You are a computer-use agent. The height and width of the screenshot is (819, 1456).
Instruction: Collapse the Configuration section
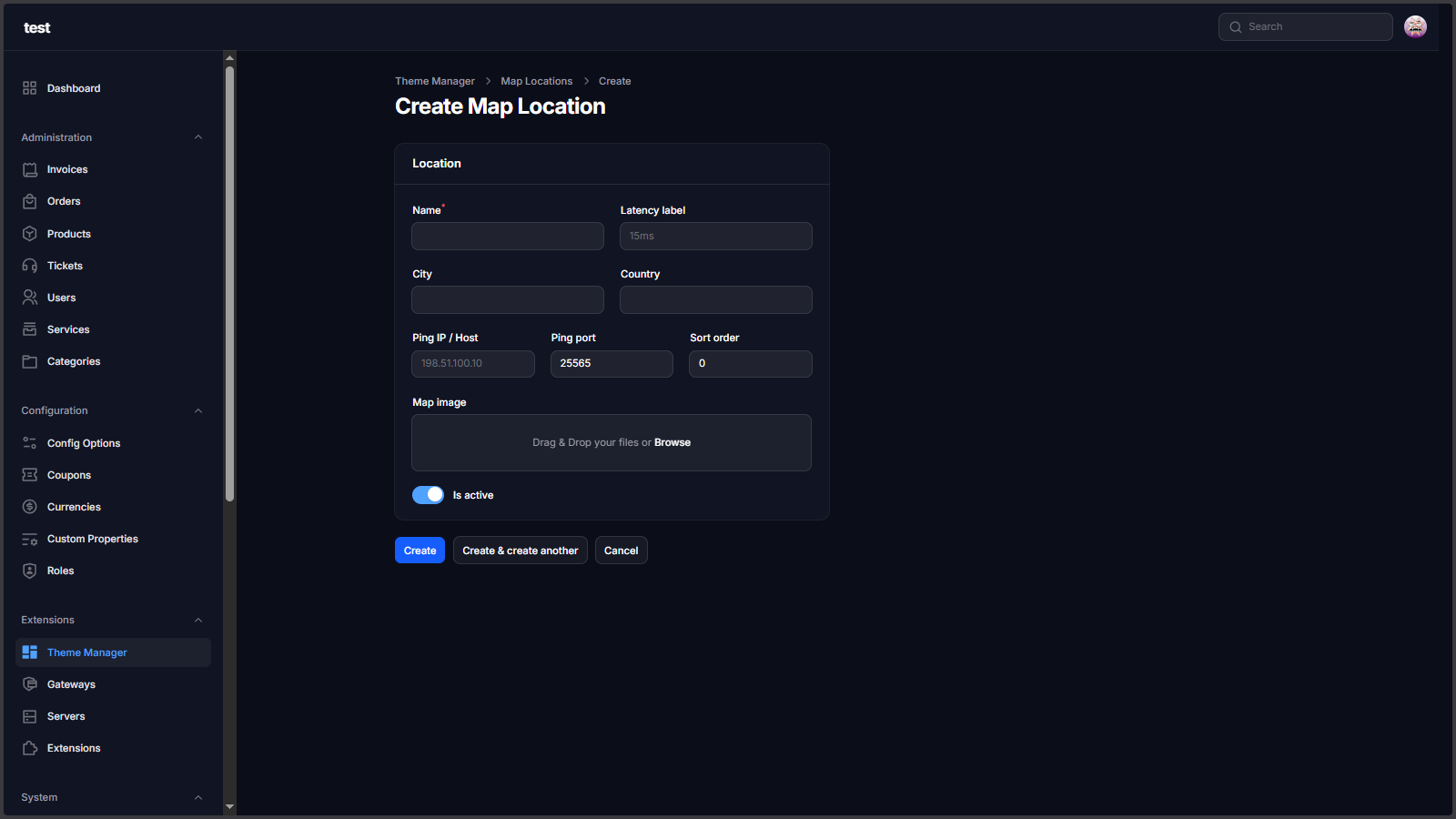(x=198, y=410)
